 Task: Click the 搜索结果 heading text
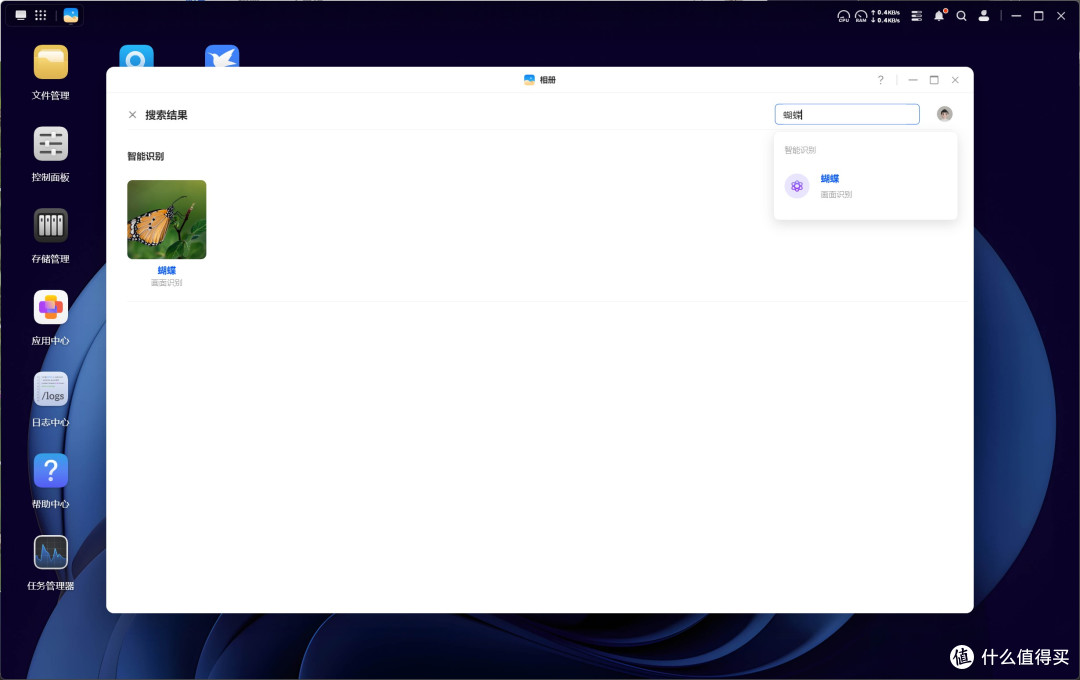point(166,115)
